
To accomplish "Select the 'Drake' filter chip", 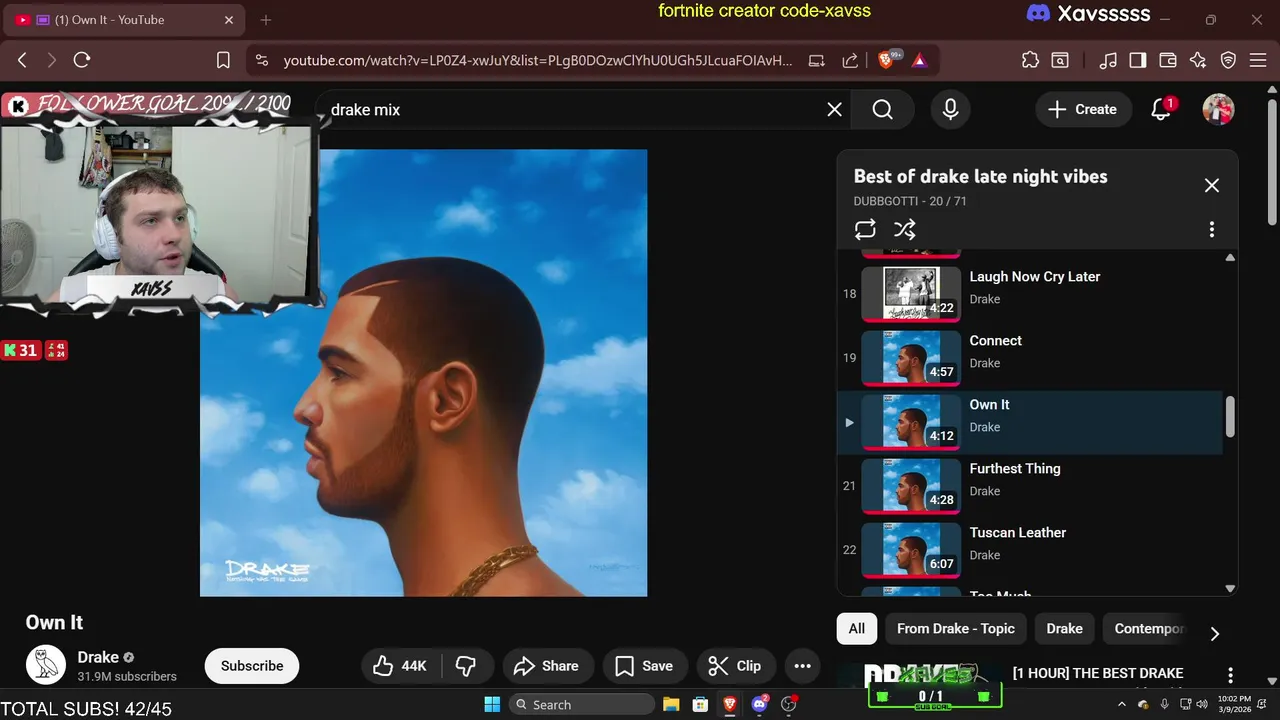I will tap(1064, 628).
